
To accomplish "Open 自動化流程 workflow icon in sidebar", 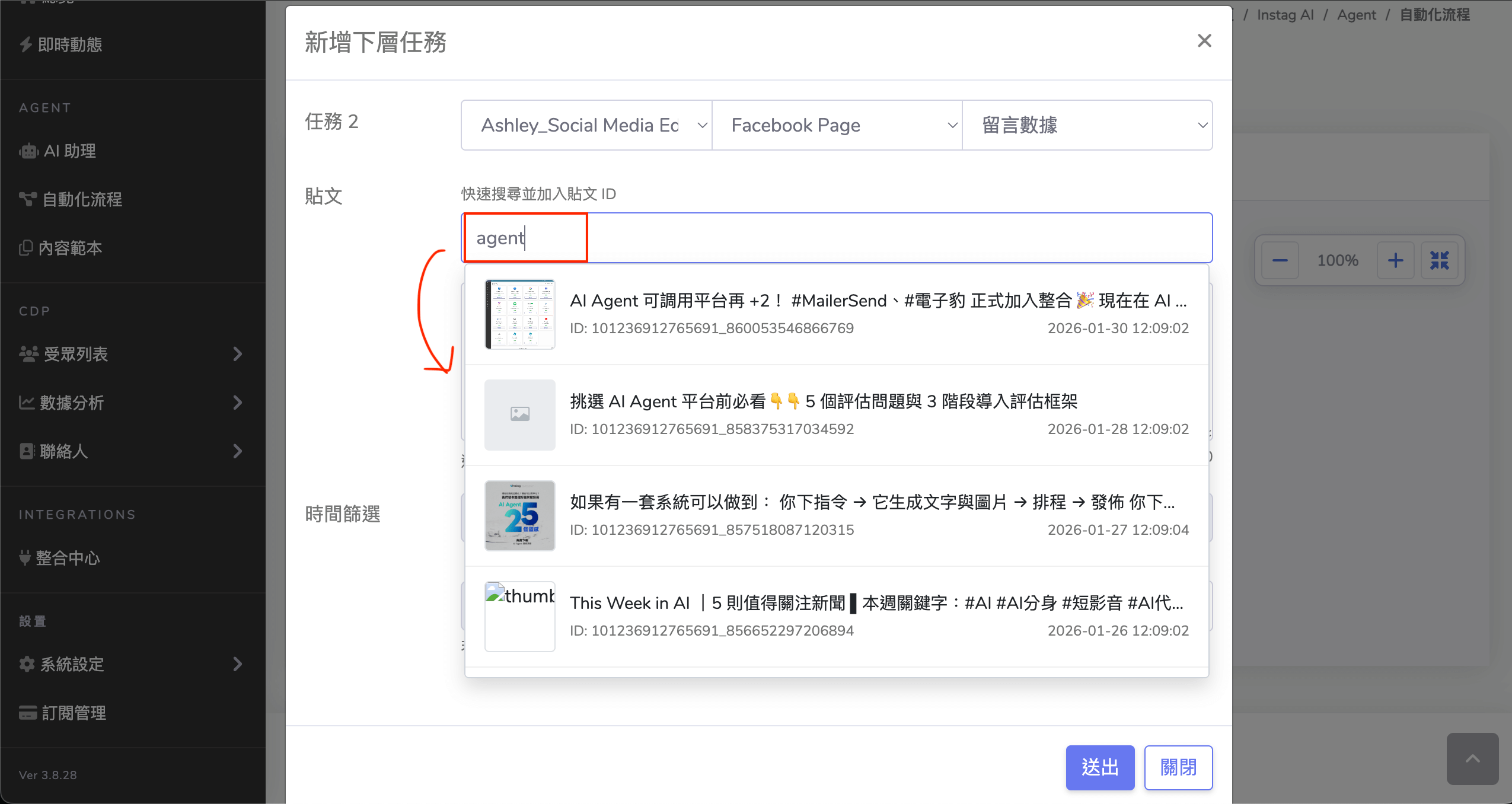I will pos(27,199).
